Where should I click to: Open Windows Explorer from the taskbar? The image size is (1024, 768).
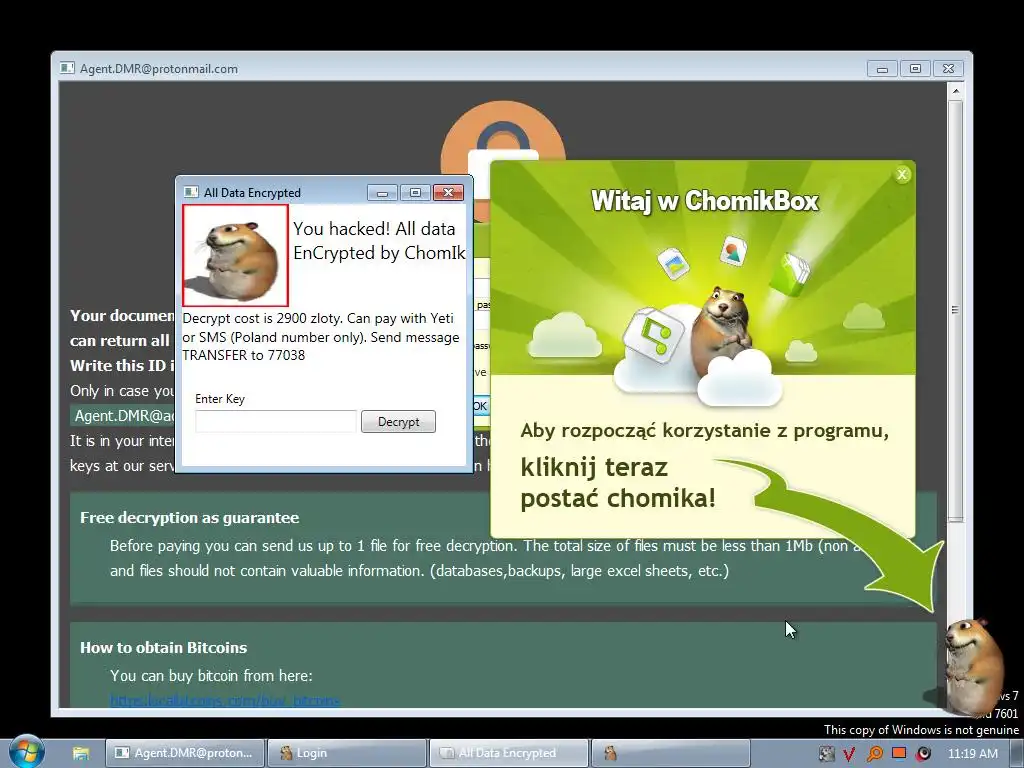pyautogui.click(x=81, y=753)
